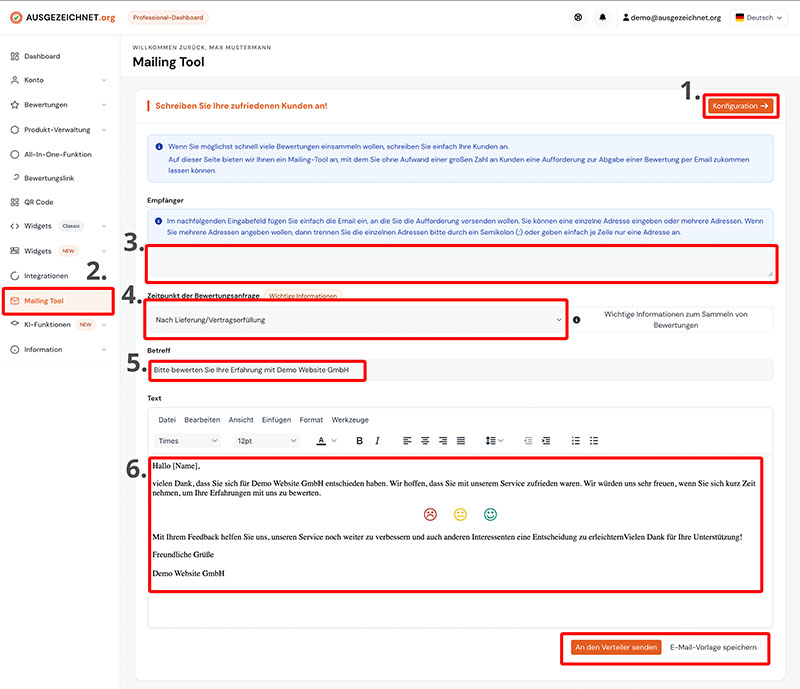This screenshot has width=800, height=689.
Task: Align text right
Action: 443,441
